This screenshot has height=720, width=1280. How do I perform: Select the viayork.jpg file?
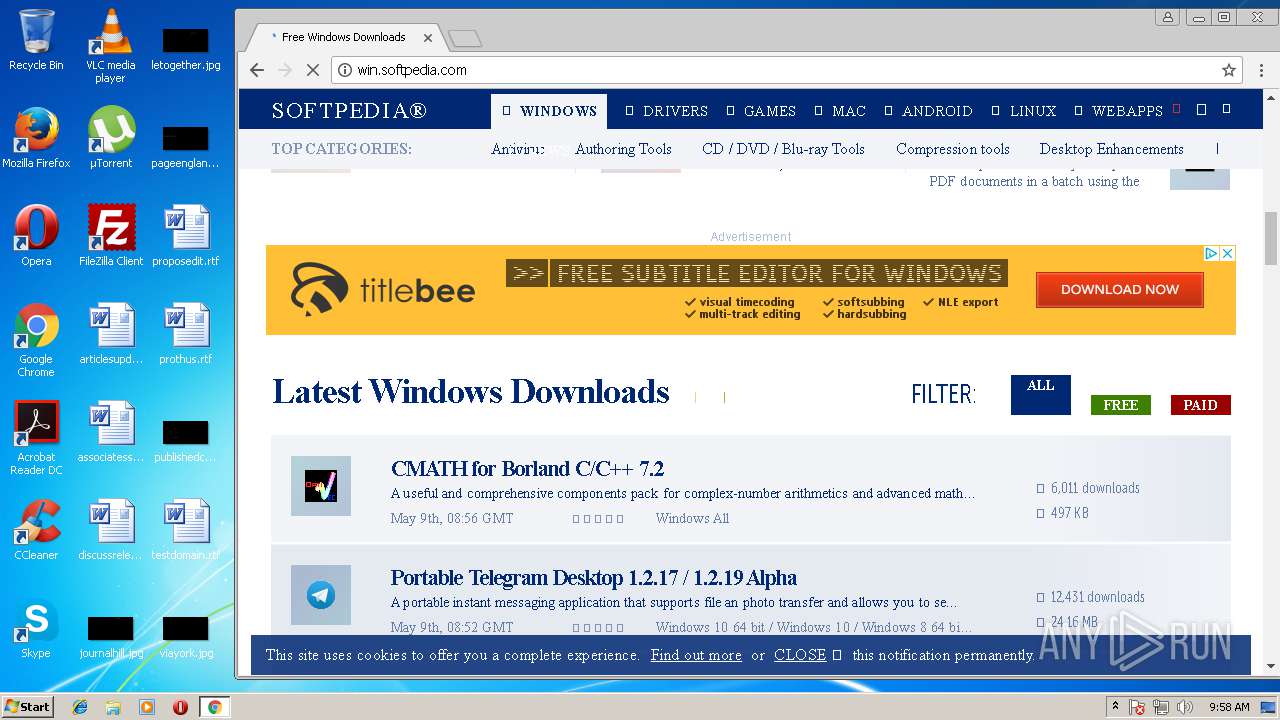[x=185, y=634]
